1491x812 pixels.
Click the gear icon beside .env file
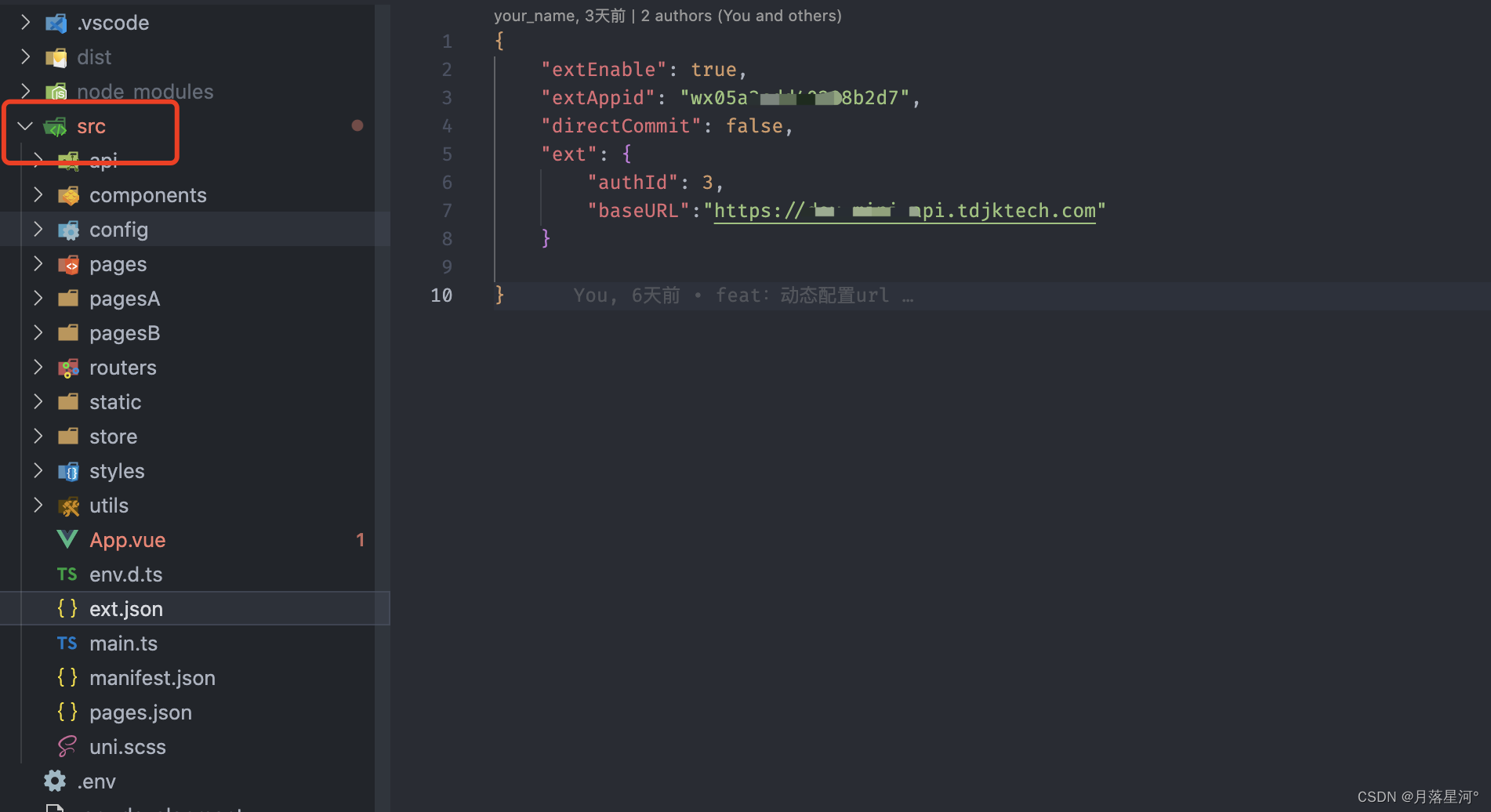(53, 781)
